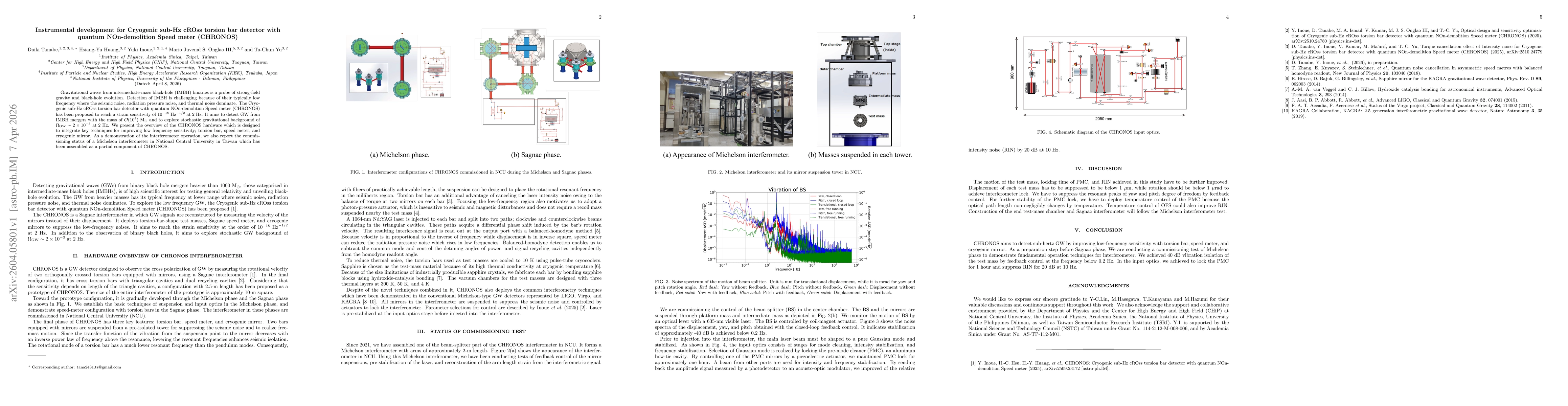1568x406 pixels.
Task: Click subcaption "(a) Michelson phase."
Action: pos(400,155)
